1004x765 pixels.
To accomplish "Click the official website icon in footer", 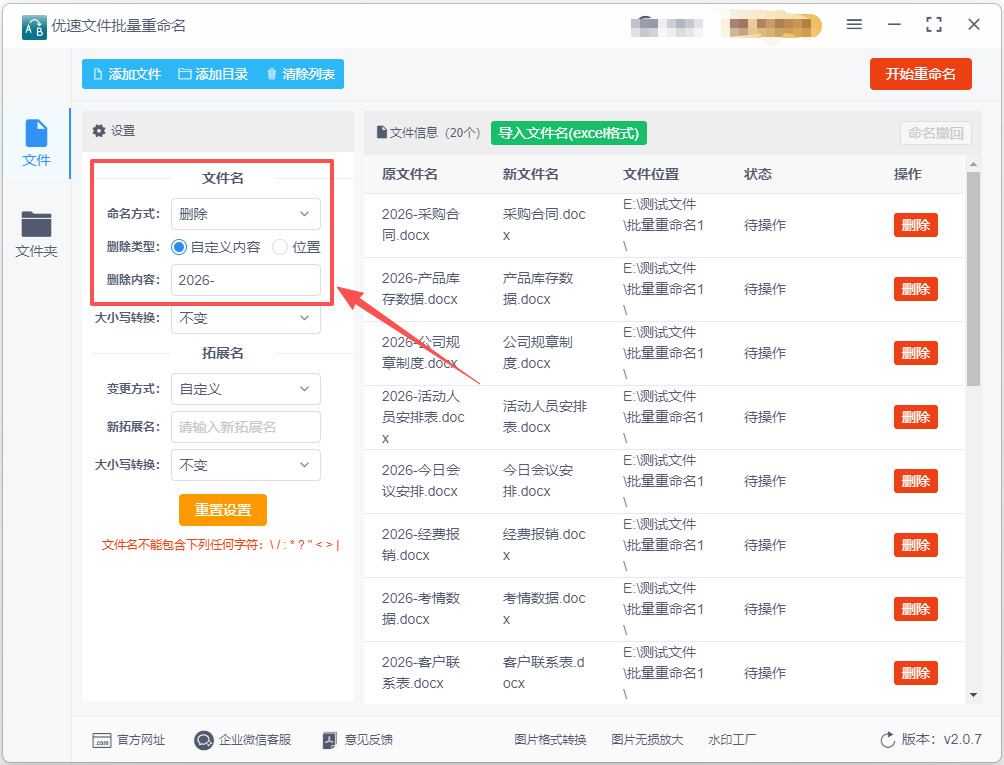I will click(101, 740).
